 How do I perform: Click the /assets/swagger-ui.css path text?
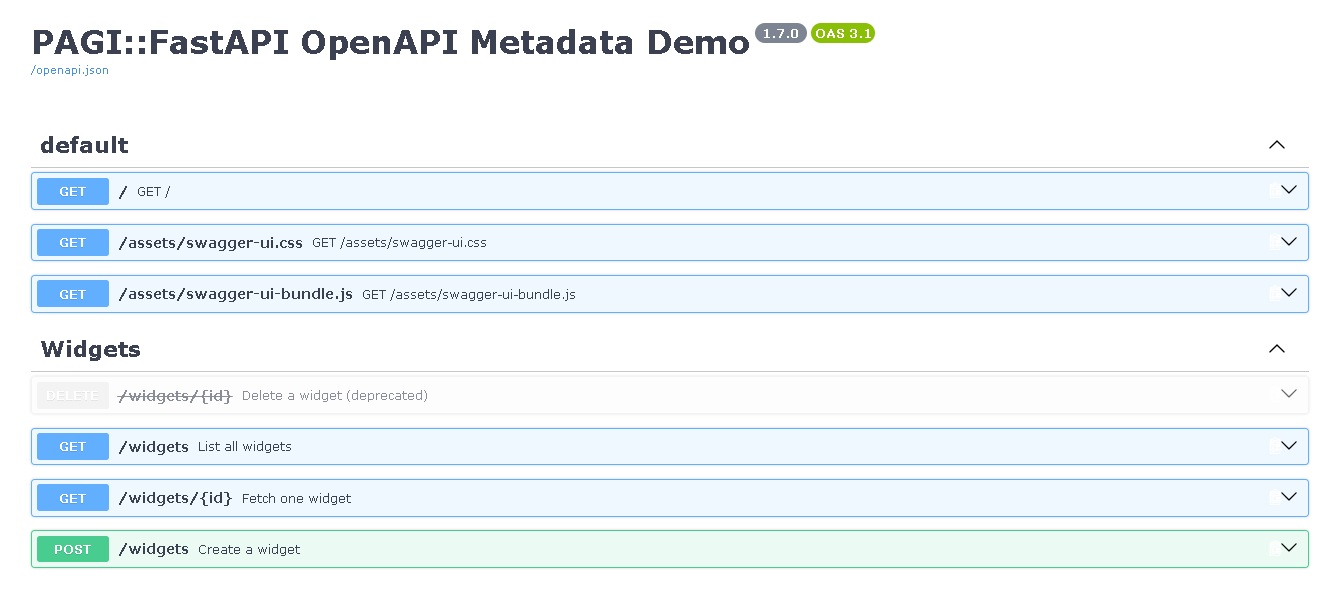point(210,242)
